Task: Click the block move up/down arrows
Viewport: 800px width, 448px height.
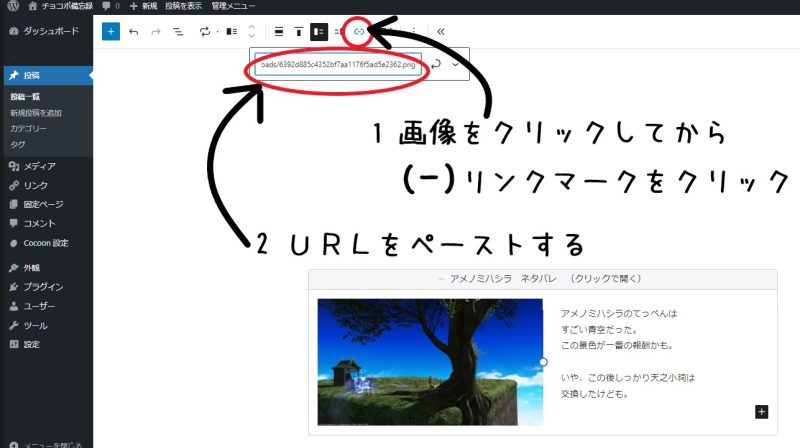Action: (251, 31)
